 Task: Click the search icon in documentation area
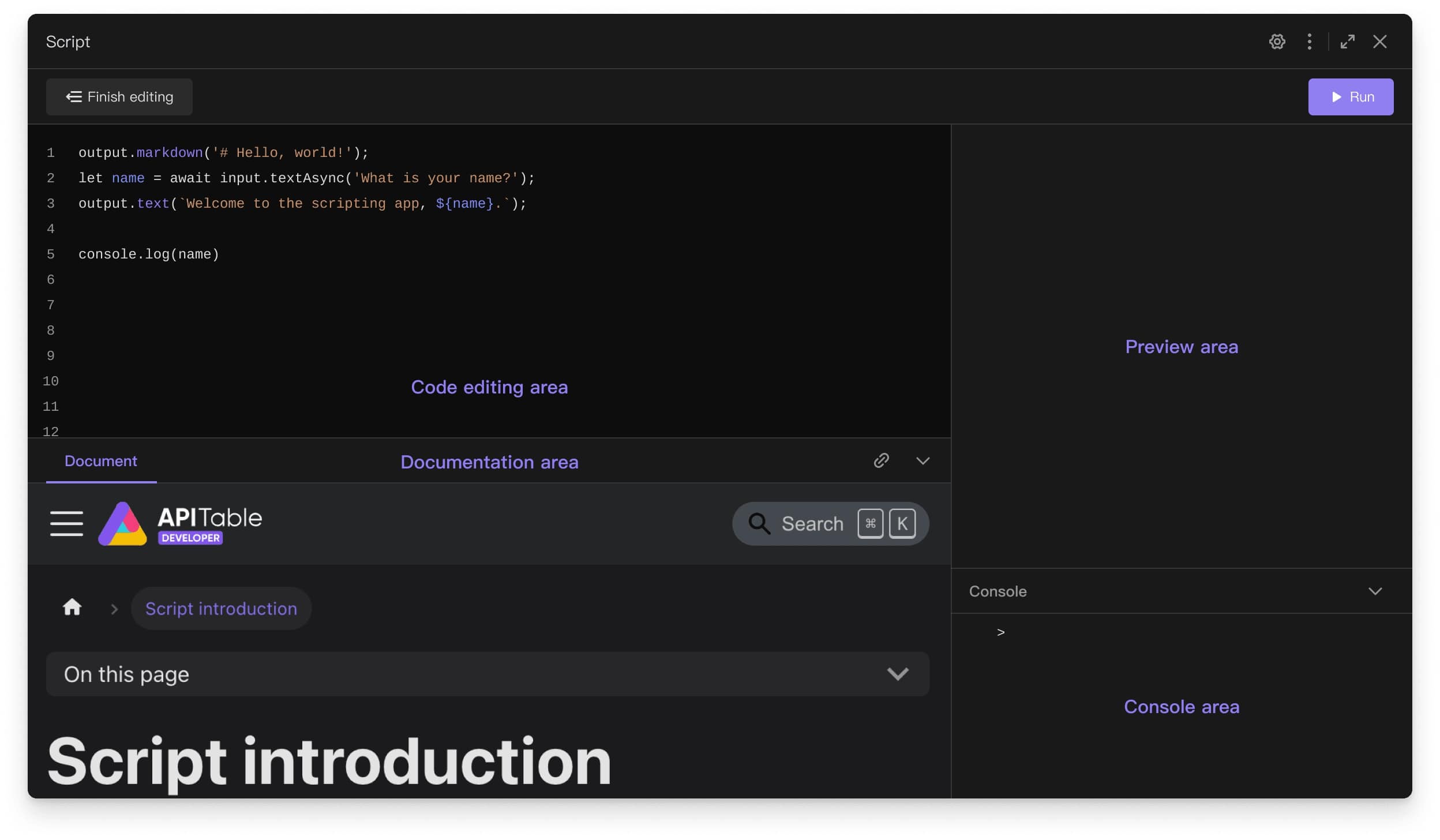click(759, 523)
